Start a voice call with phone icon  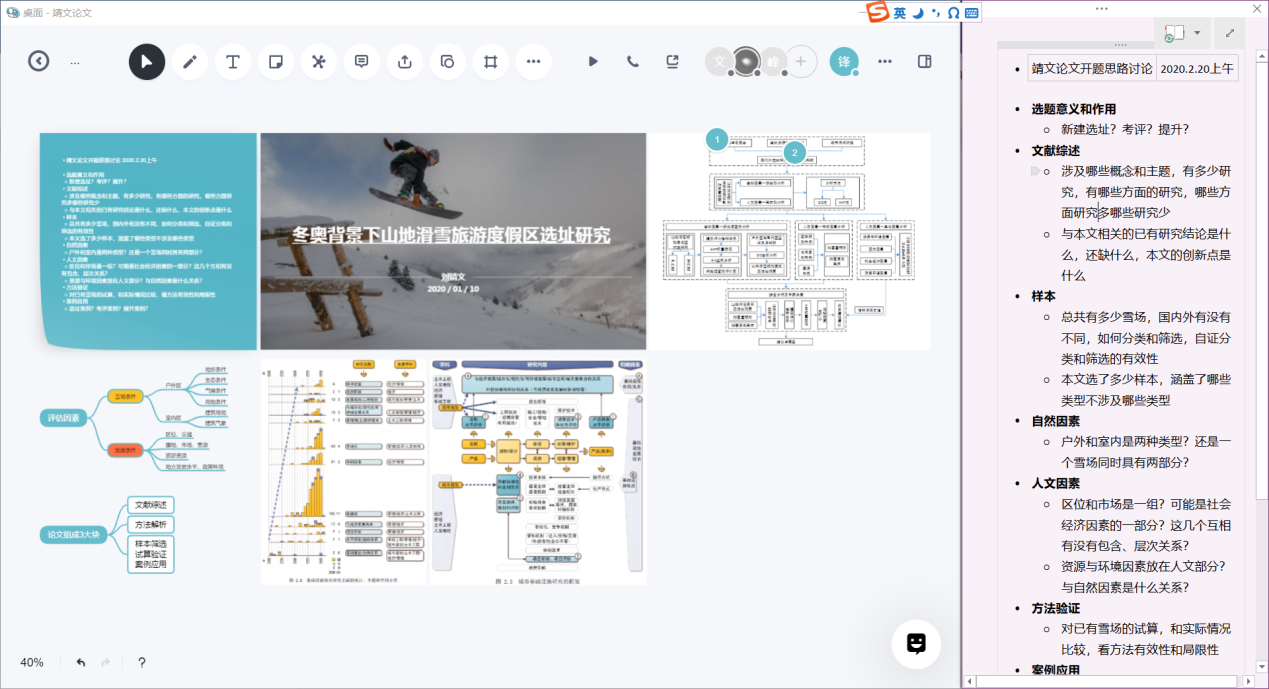(633, 62)
